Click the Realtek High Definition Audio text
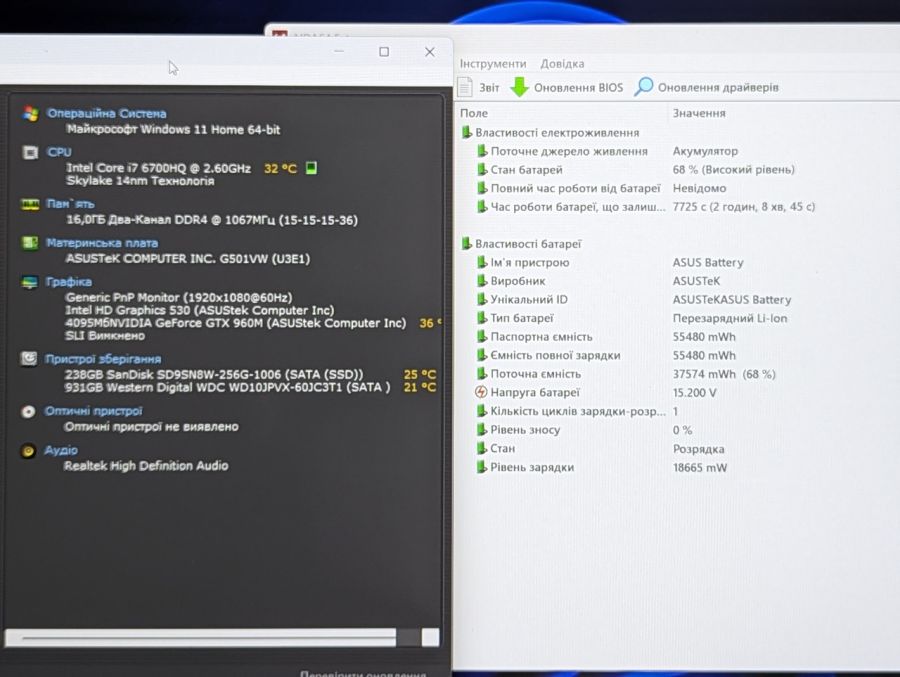Screen dimensions: 900x677 click(x=146, y=466)
